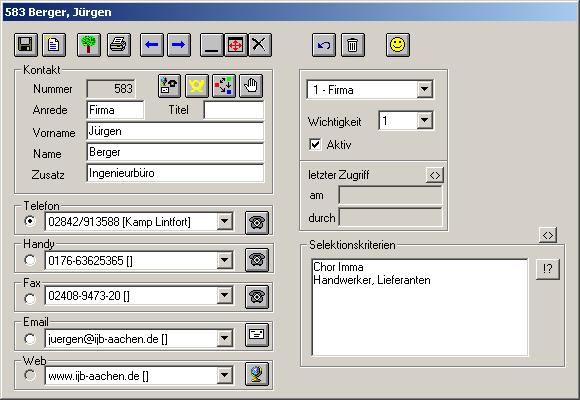This screenshot has height=400, width=580.
Task: Click the undo arrow icon
Action: pyautogui.click(x=324, y=45)
